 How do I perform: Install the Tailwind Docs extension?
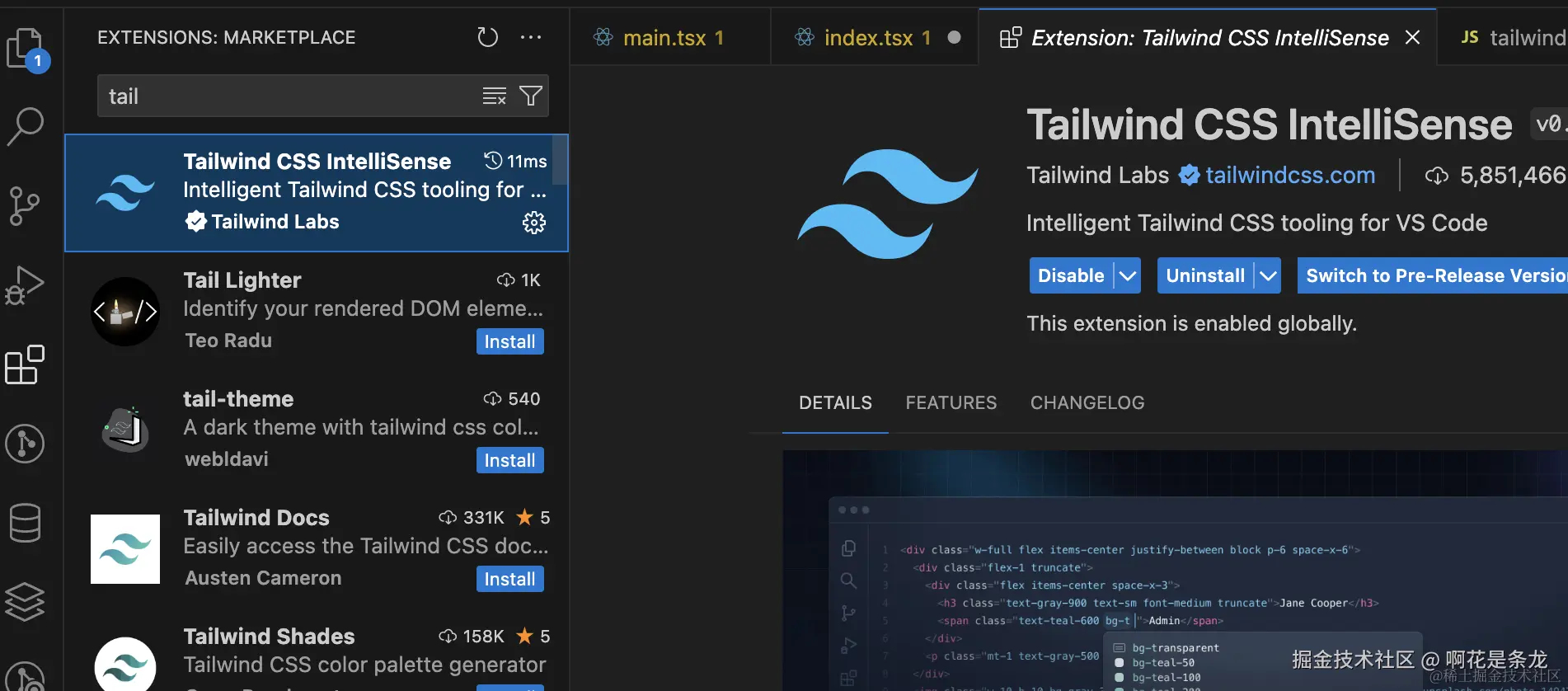tap(509, 579)
